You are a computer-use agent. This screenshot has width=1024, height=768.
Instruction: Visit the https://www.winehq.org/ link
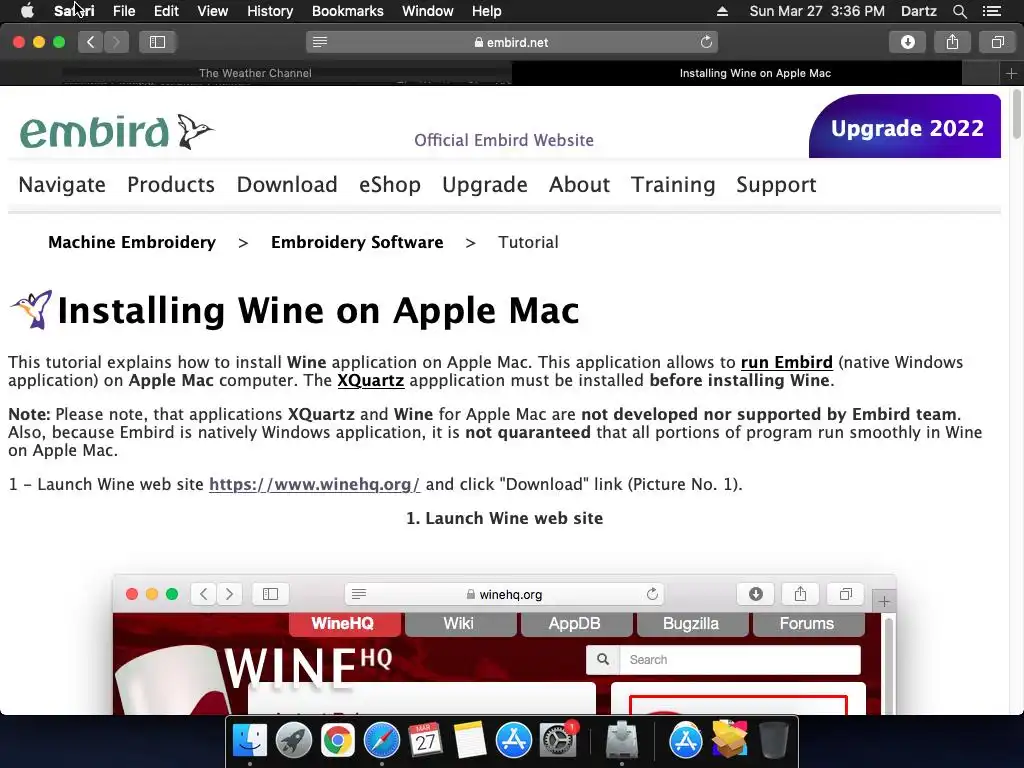tap(314, 485)
